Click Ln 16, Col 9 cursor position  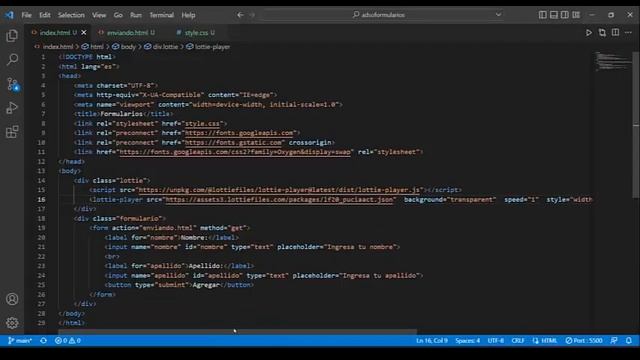click(432, 340)
